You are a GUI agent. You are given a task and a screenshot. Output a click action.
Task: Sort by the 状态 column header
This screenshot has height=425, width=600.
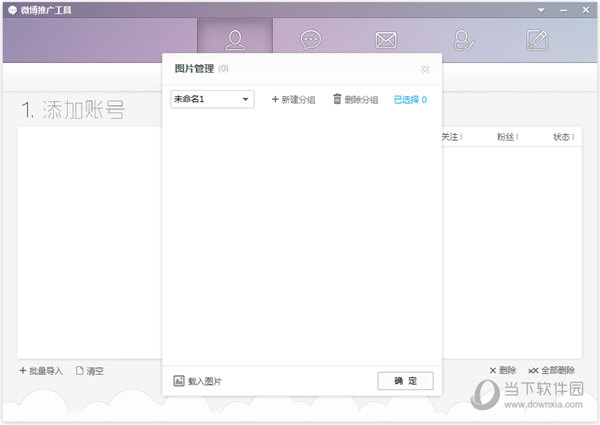[563, 137]
